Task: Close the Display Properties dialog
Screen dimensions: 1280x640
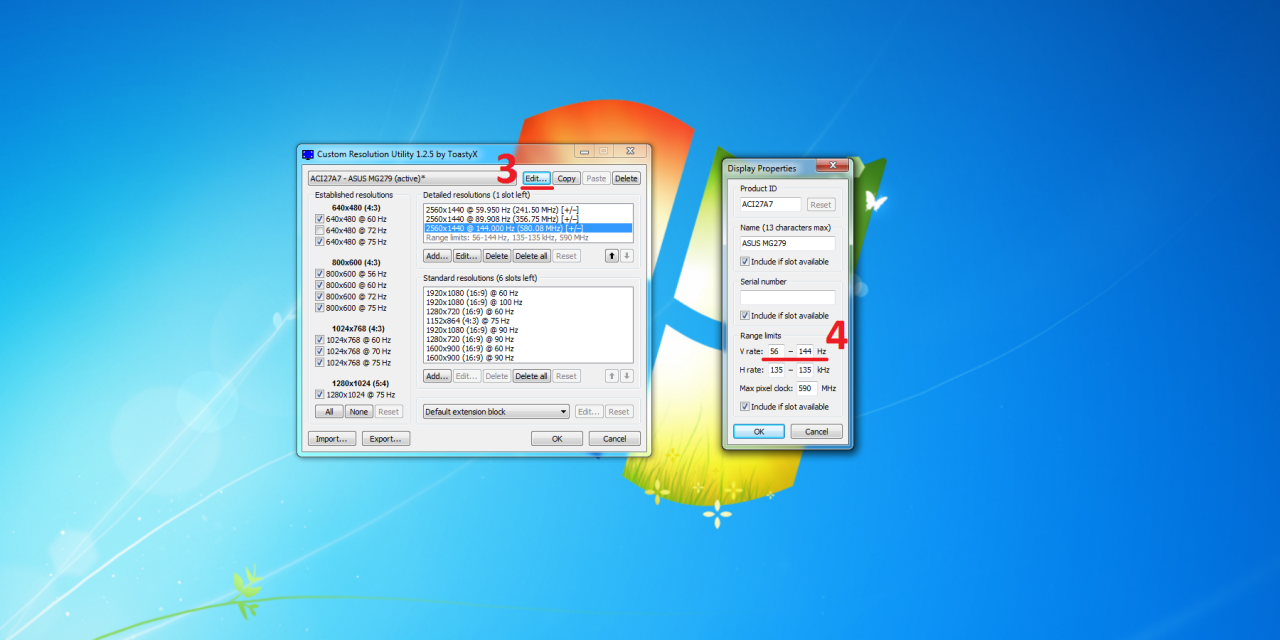Action: (832, 167)
